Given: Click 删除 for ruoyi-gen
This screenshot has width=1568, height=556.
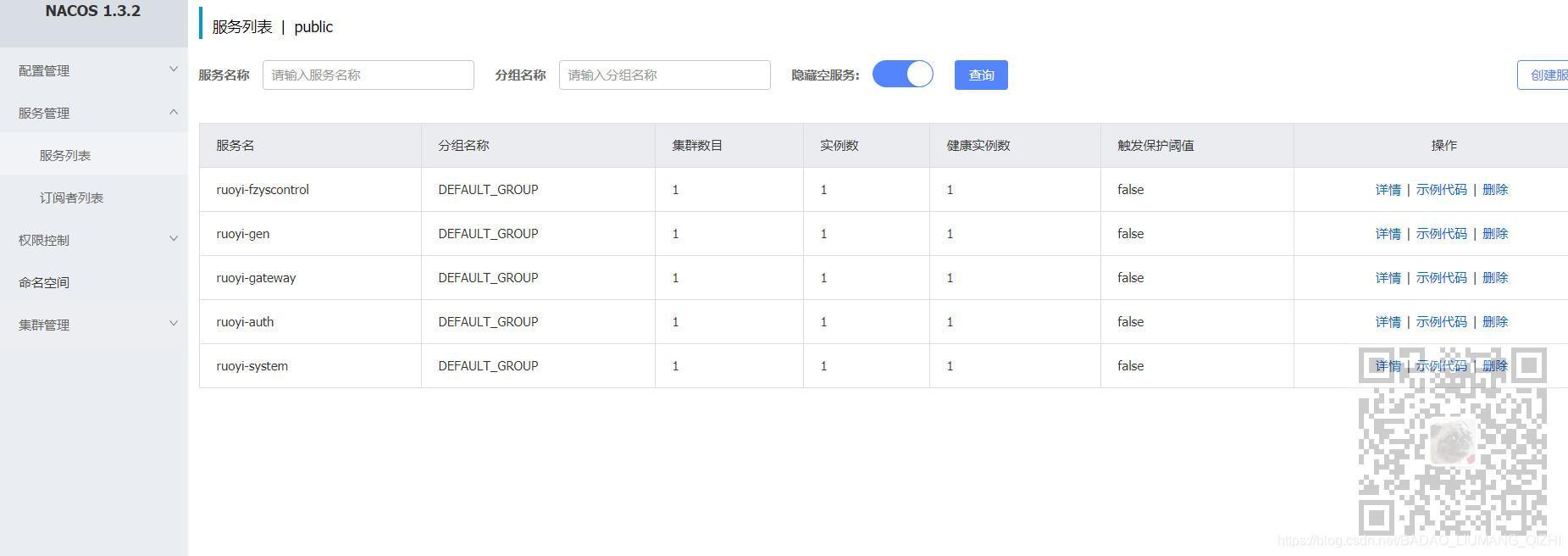Looking at the screenshot, I should pos(1495,234).
